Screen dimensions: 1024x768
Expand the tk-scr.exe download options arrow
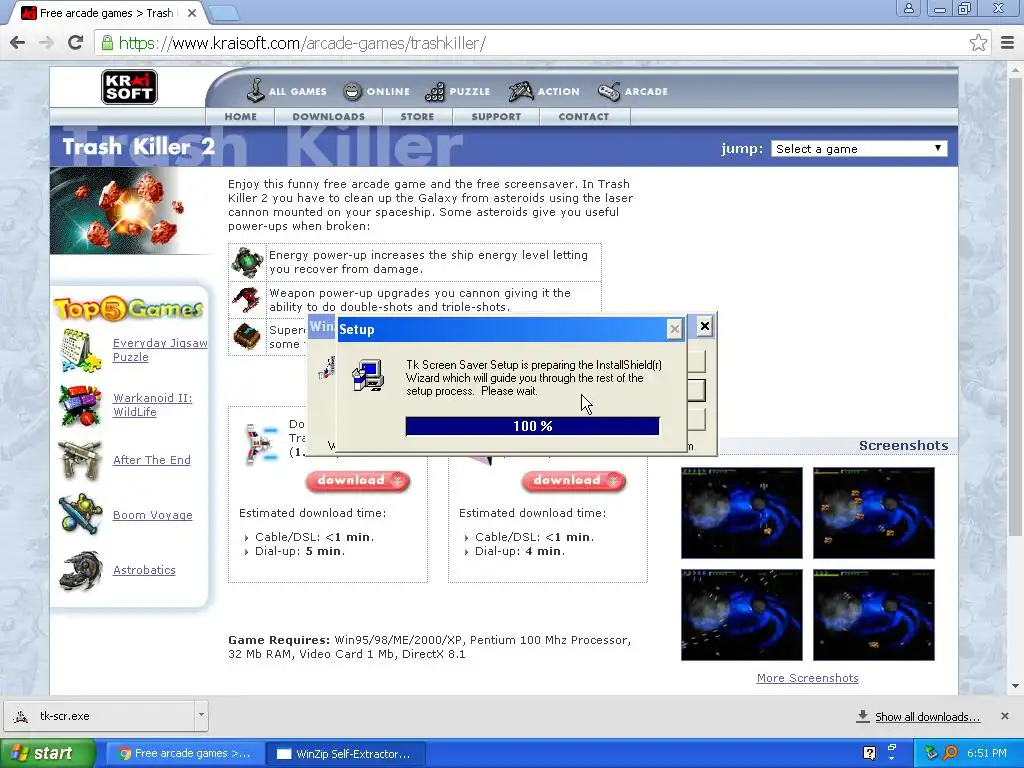[201, 715]
